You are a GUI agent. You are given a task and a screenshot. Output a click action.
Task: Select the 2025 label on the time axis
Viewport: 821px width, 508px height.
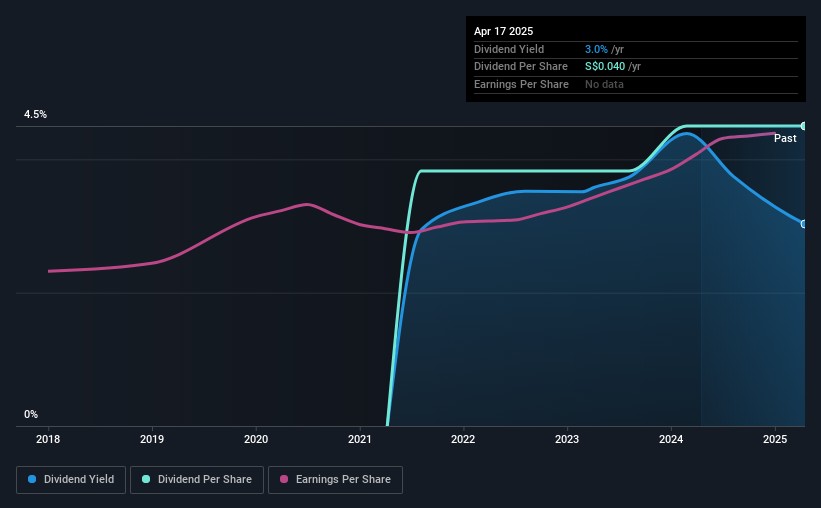click(775, 438)
